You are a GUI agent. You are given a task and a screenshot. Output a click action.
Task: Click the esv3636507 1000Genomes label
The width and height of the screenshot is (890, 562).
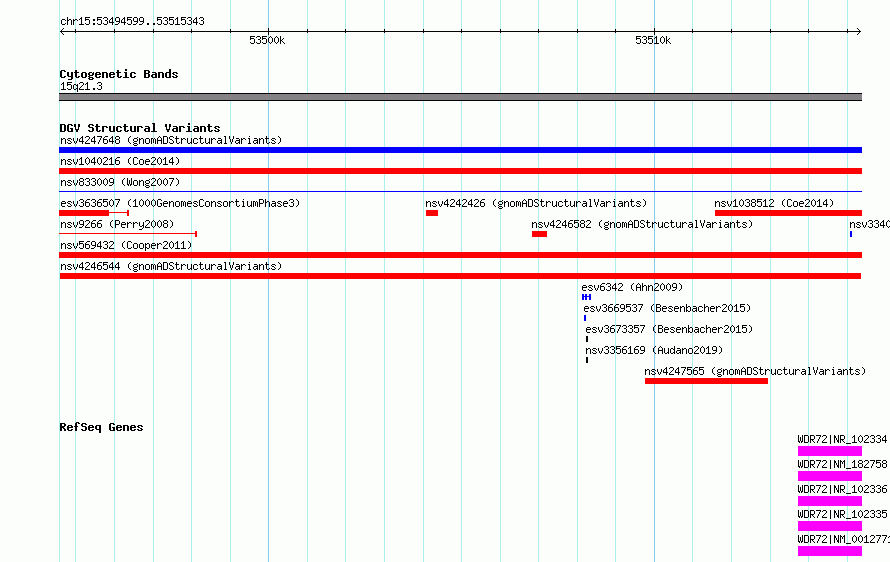point(180,203)
